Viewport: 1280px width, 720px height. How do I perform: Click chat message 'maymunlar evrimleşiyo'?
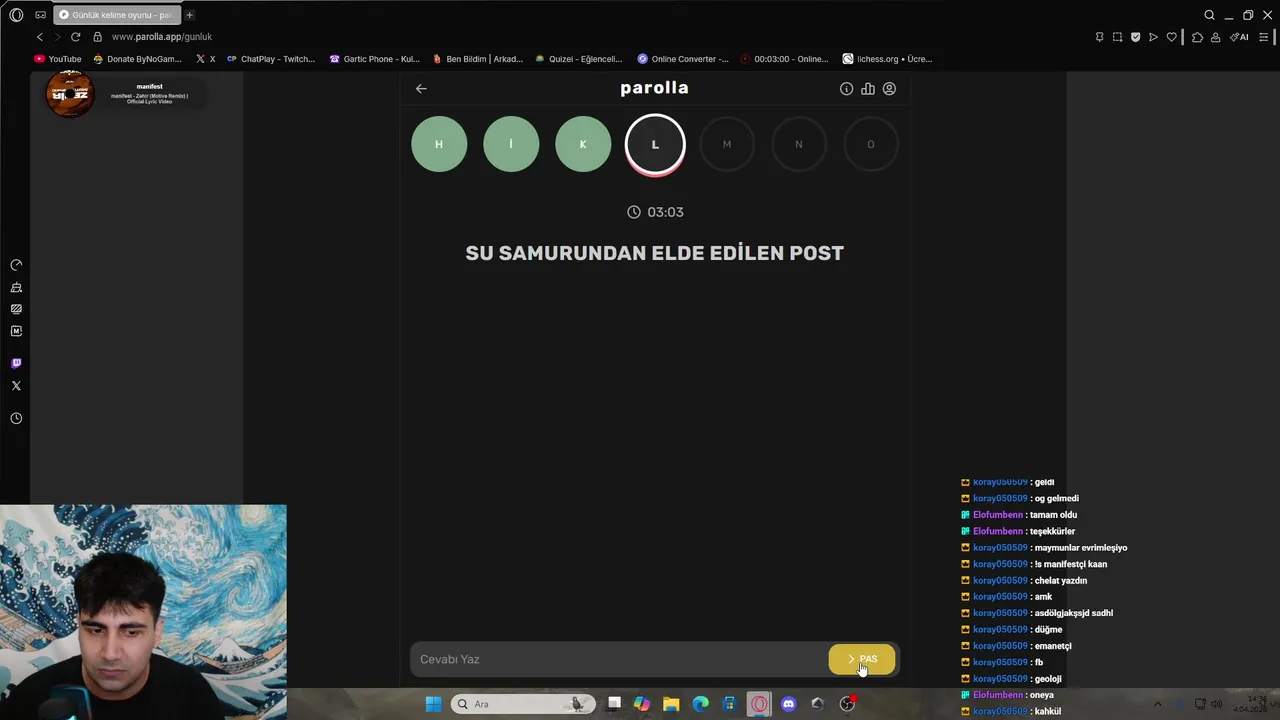pos(1081,548)
